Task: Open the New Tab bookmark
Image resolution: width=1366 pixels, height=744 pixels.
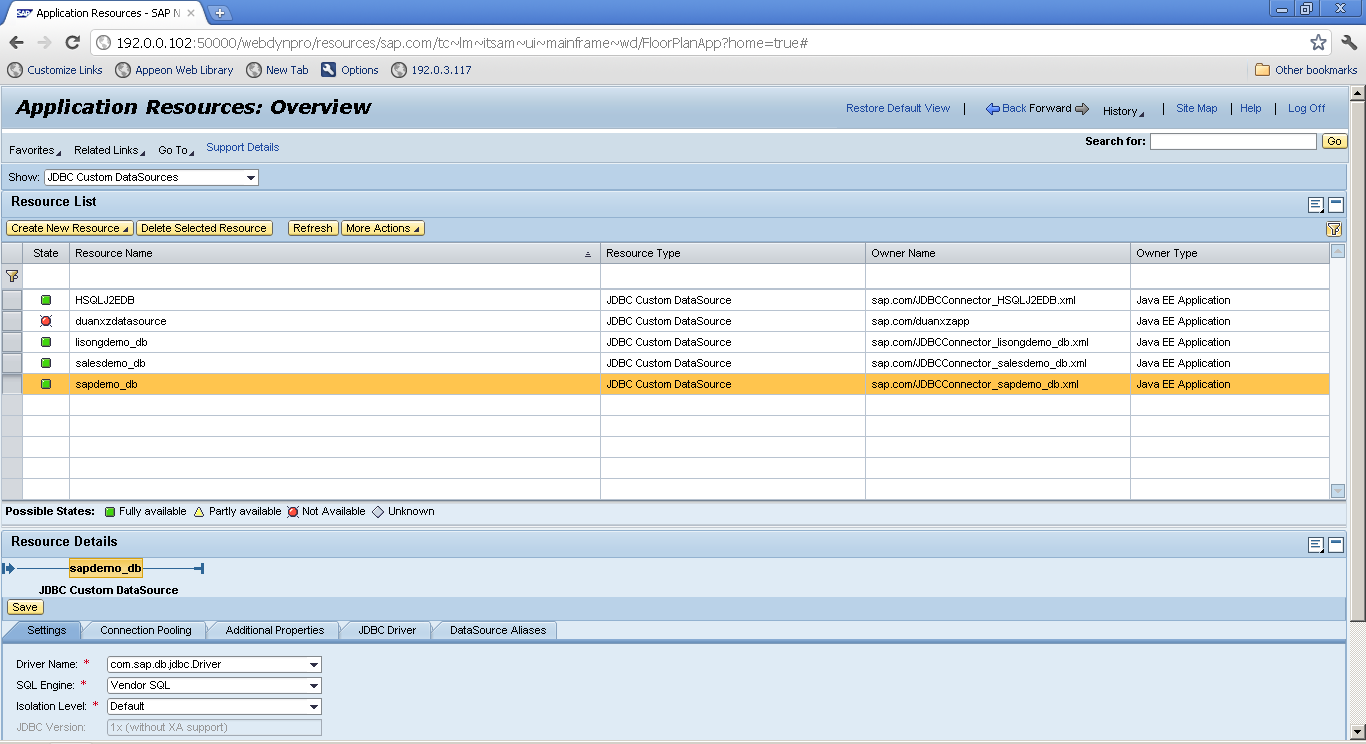Action: tap(277, 70)
